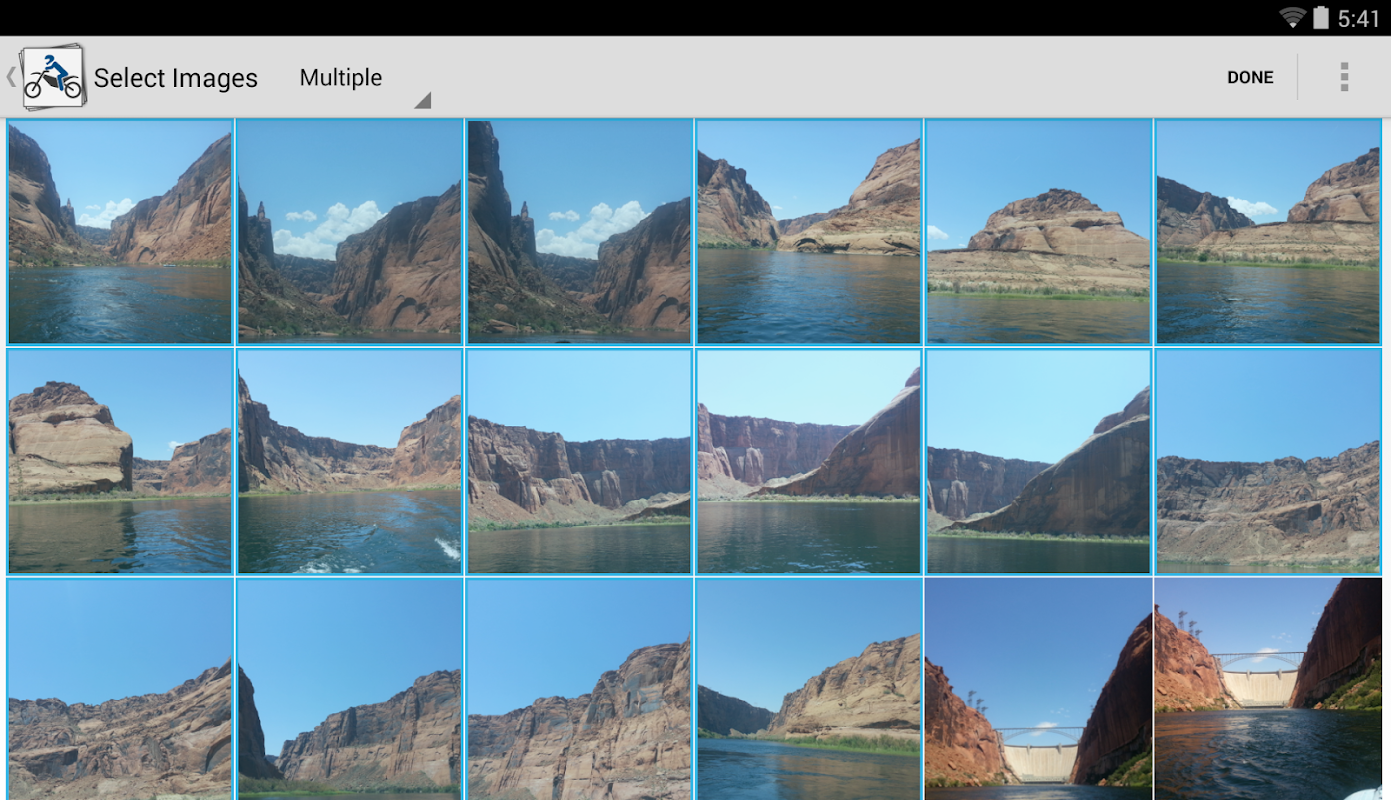The image size is (1391, 800).
Task: Tap the Wi-Fi signal icon in status bar
Action: [1293, 18]
